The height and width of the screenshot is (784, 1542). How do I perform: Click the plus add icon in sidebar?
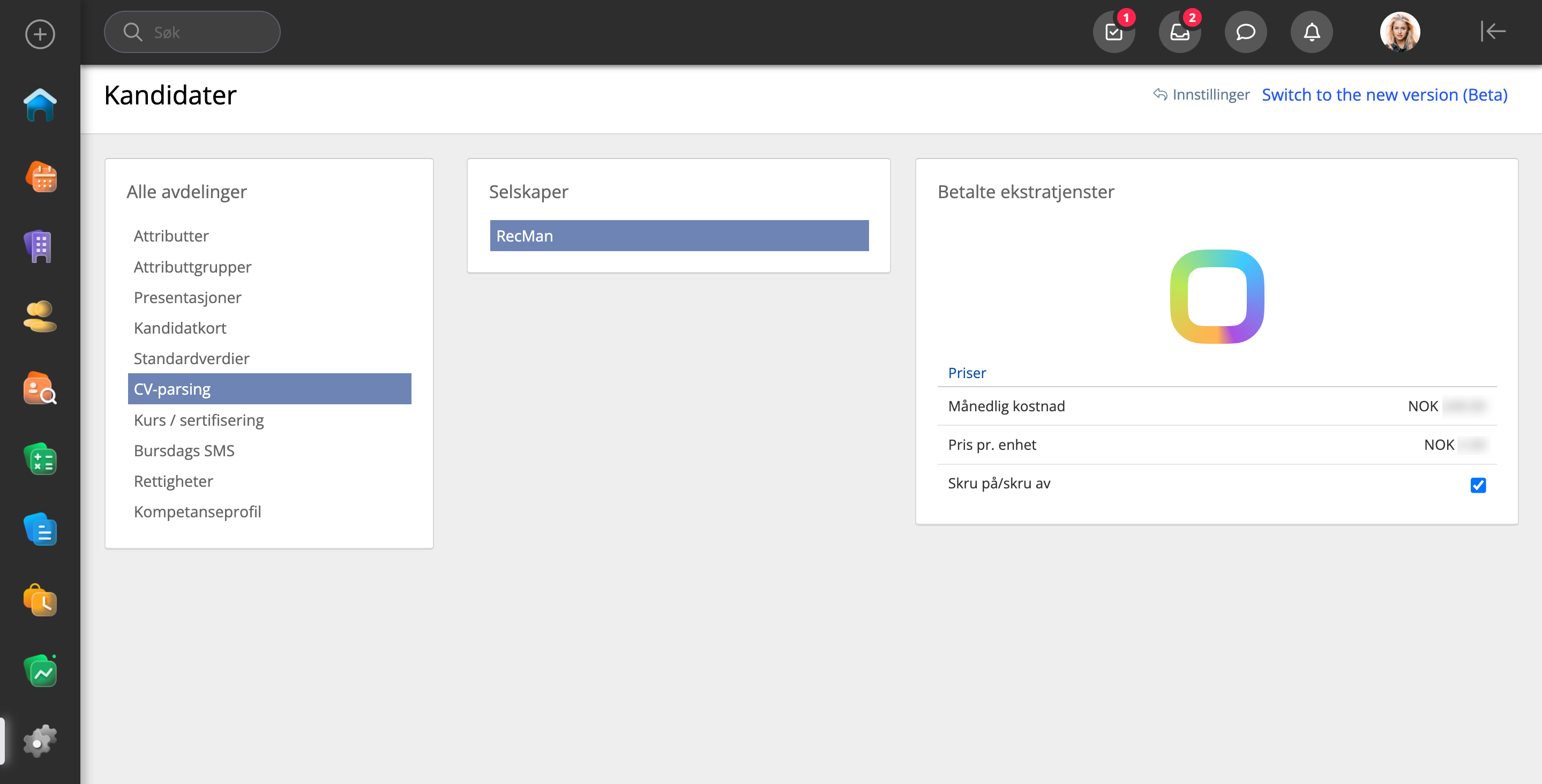[40, 34]
